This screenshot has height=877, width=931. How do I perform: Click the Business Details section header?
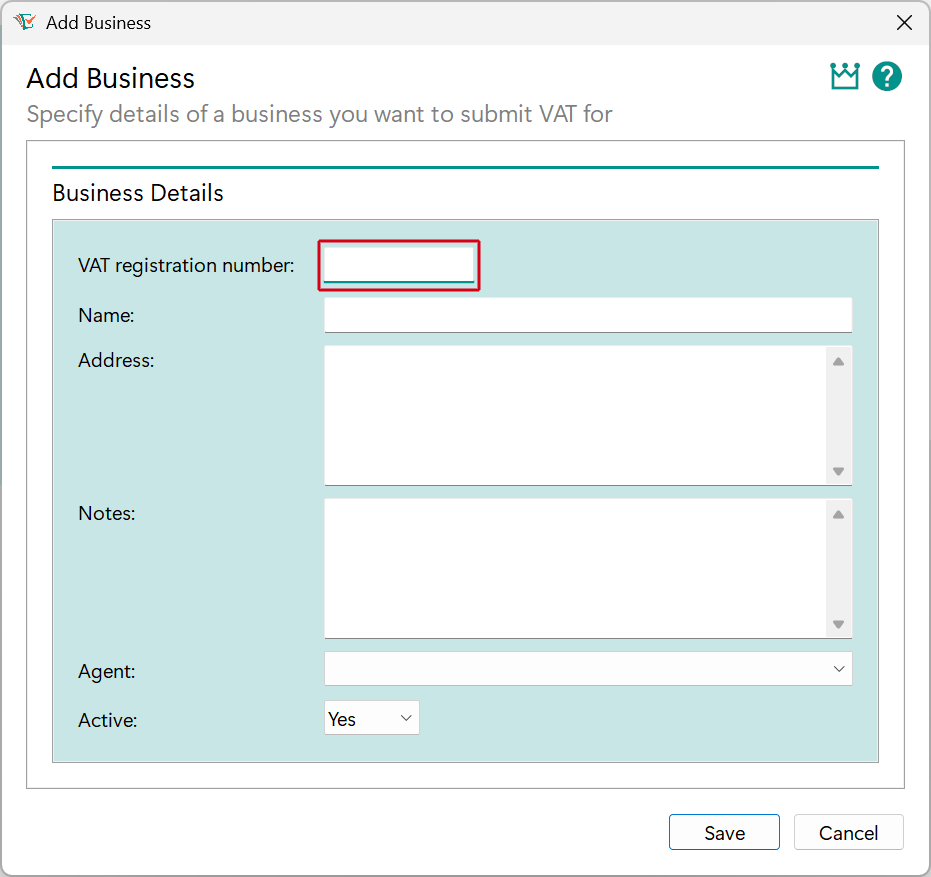tap(137, 193)
